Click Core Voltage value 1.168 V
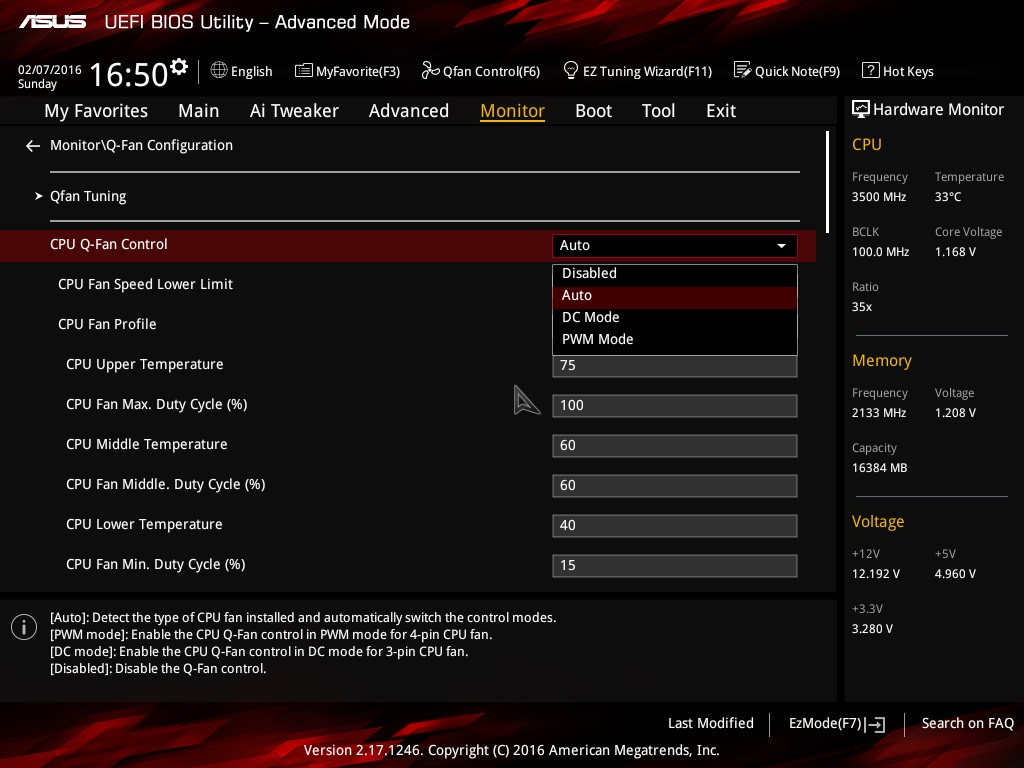The height and width of the screenshot is (768, 1024). 955,251
